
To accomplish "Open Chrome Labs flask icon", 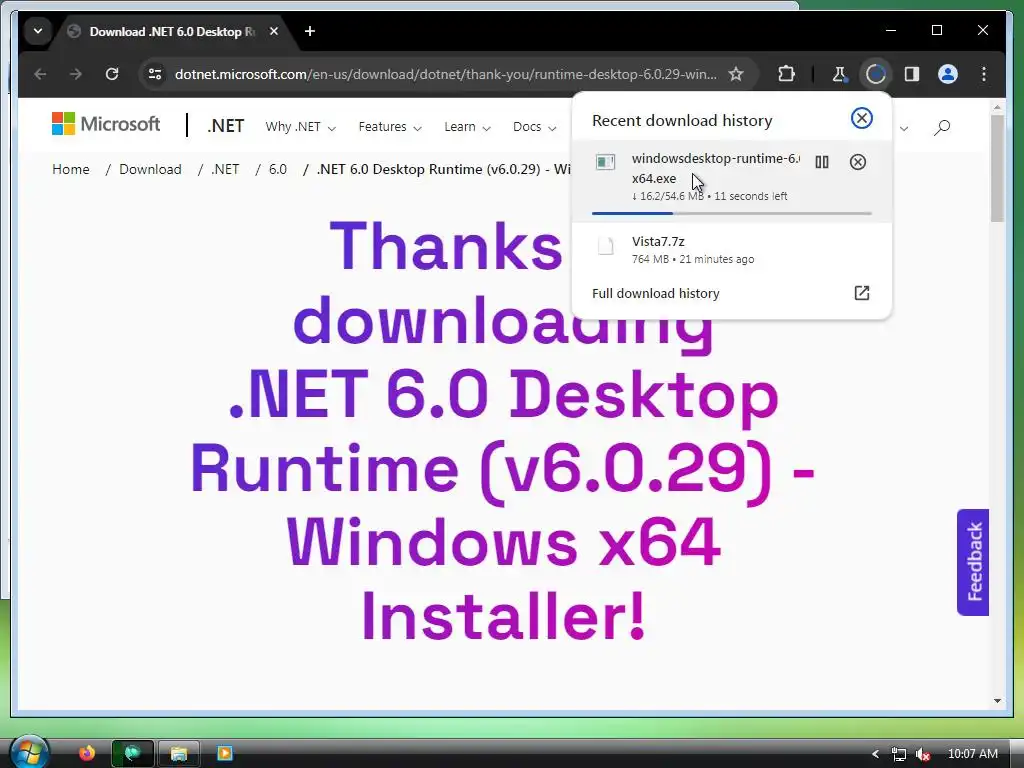I will (x=839, y=74).
